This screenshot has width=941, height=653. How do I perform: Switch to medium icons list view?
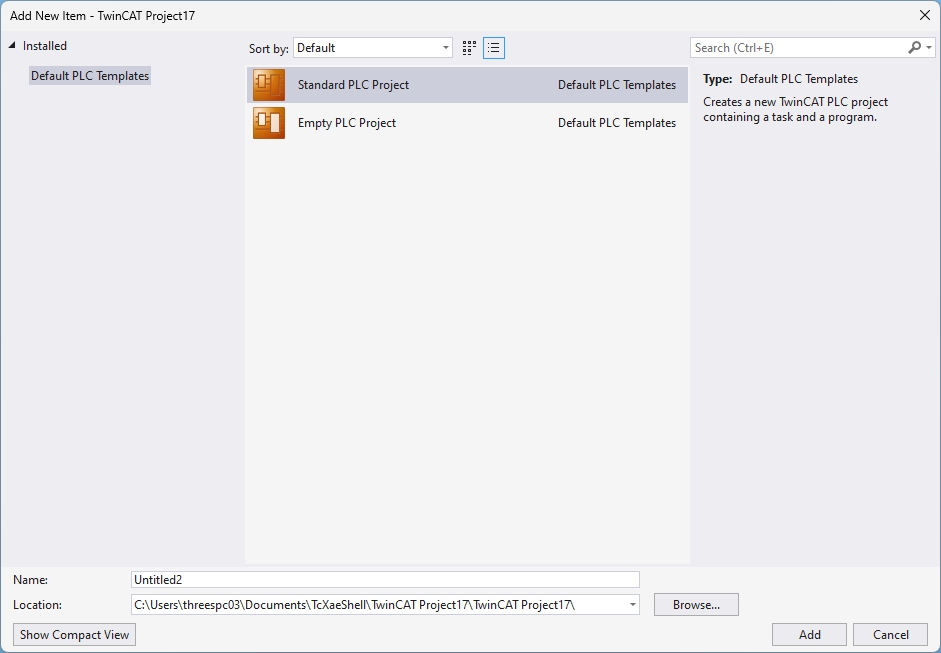[494, 48]
